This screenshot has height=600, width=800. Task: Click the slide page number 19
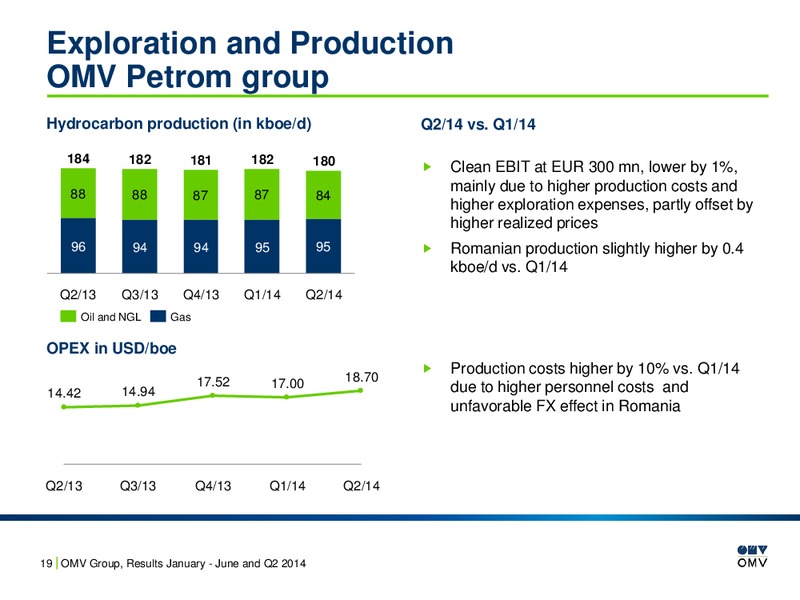(x=46, y=563)
